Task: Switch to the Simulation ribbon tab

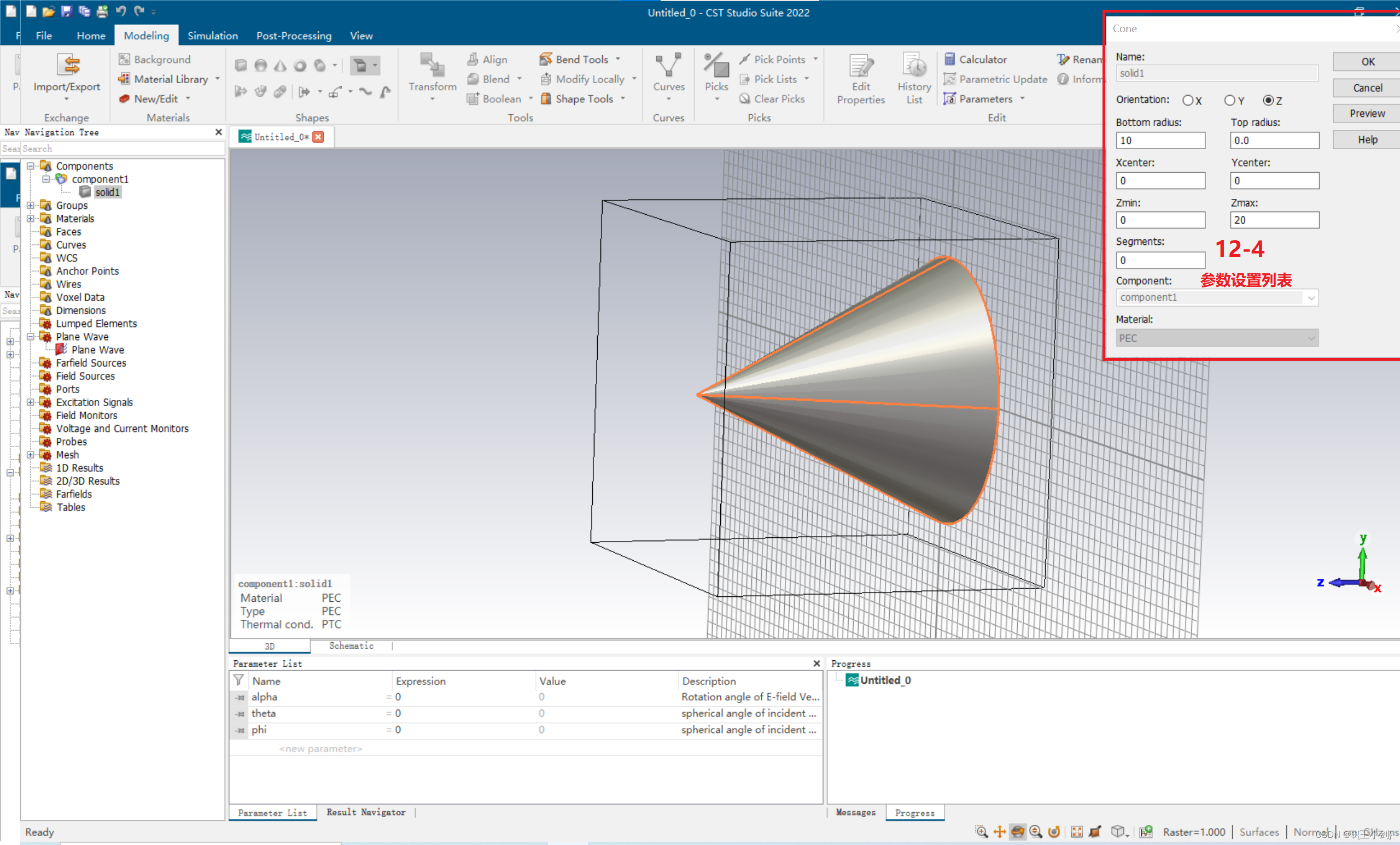Action: pyautogui.click(x=213, y=35)
